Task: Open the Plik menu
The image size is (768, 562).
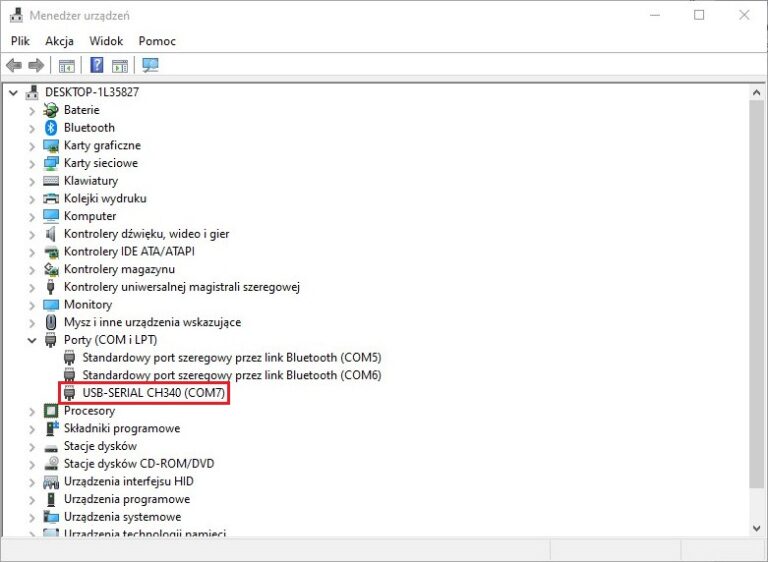Action: tap(20, 41)
